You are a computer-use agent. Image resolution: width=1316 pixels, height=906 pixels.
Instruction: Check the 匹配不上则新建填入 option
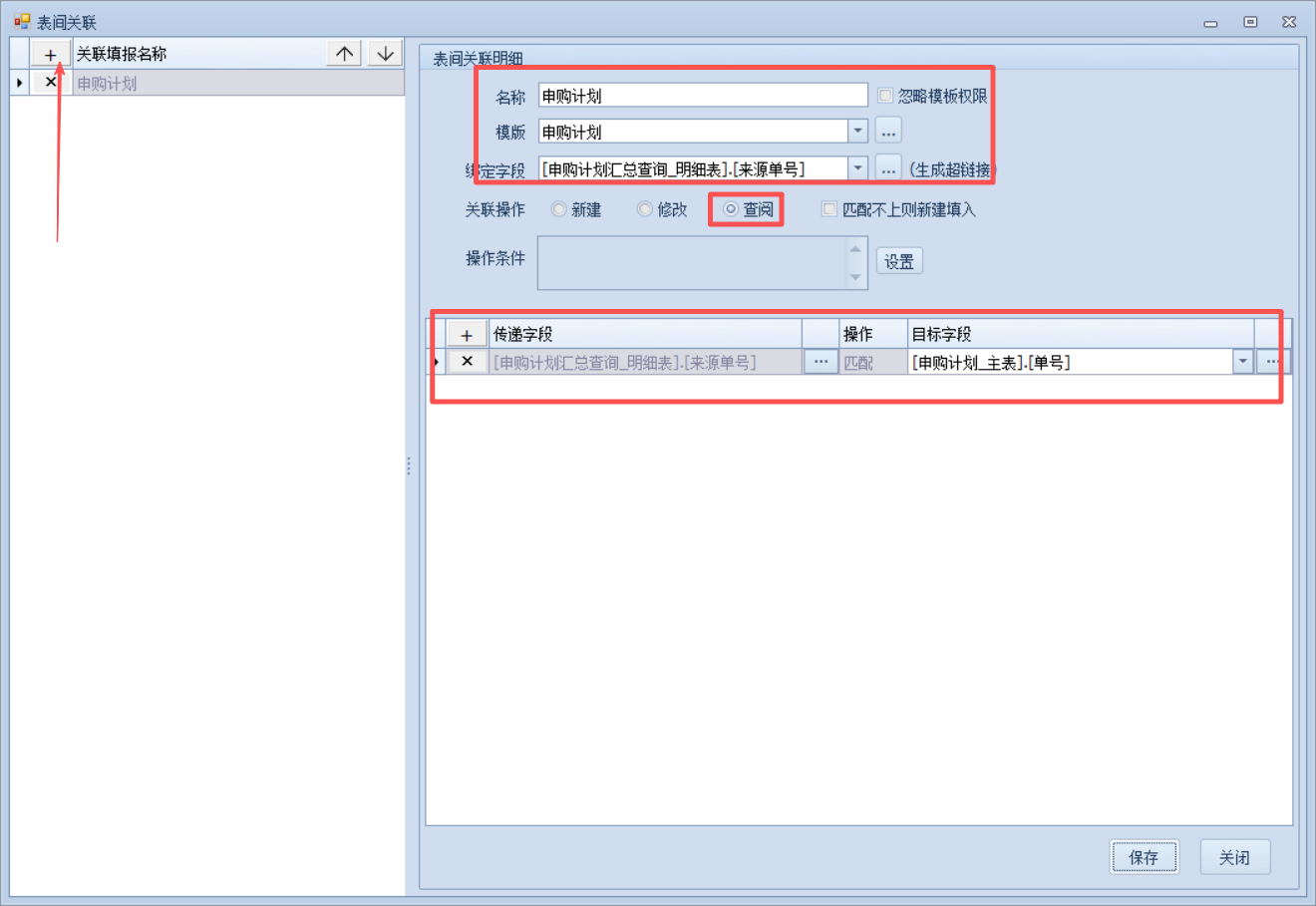828,209
